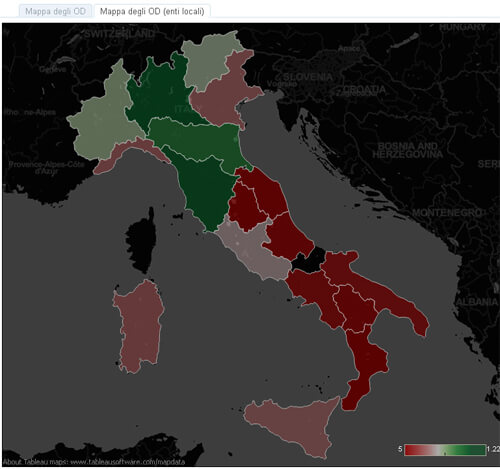Switch to the 'Mappa degli OD' tab
Viewport: 500px width, 469px height.
click(x=55, y=11)
